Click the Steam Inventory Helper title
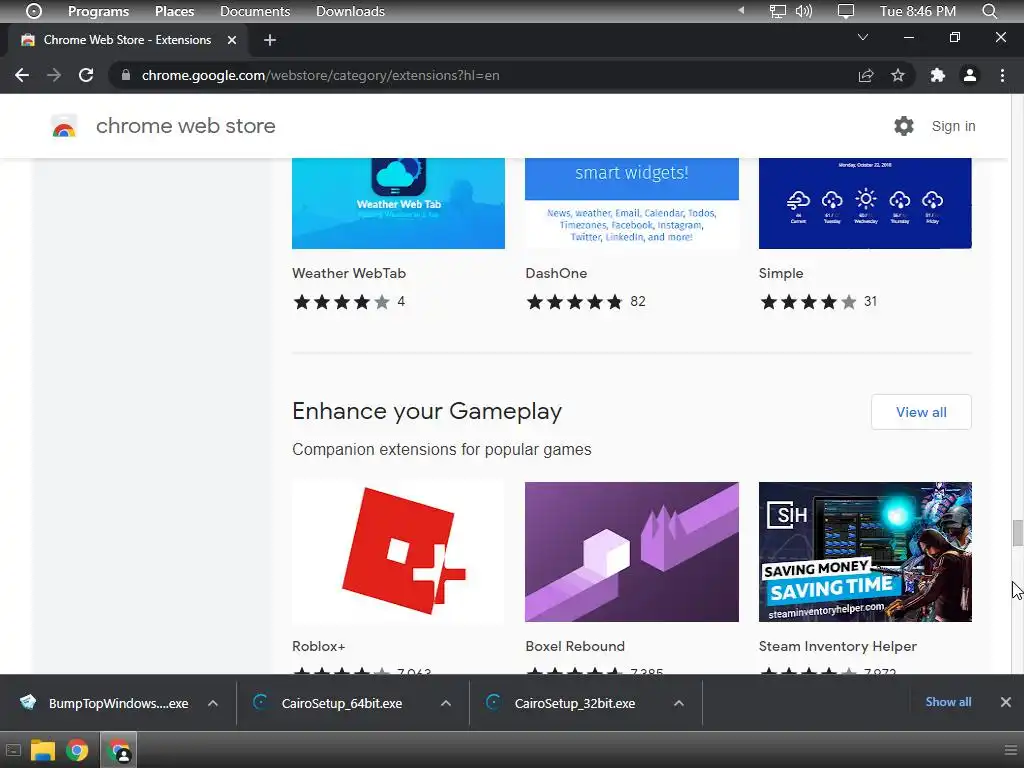Screen dimensions: 1024x768 (x=837, y=646)
